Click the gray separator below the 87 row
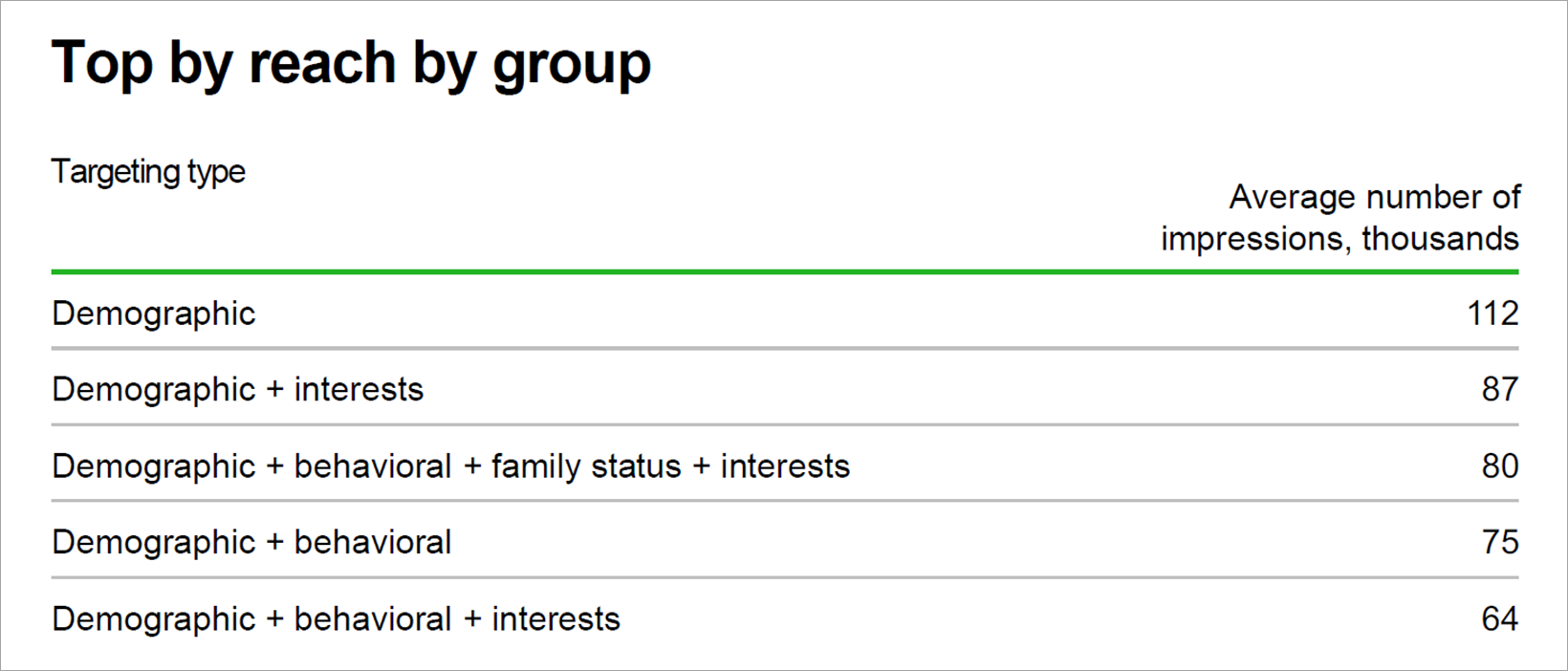 [x=784, y=424]
